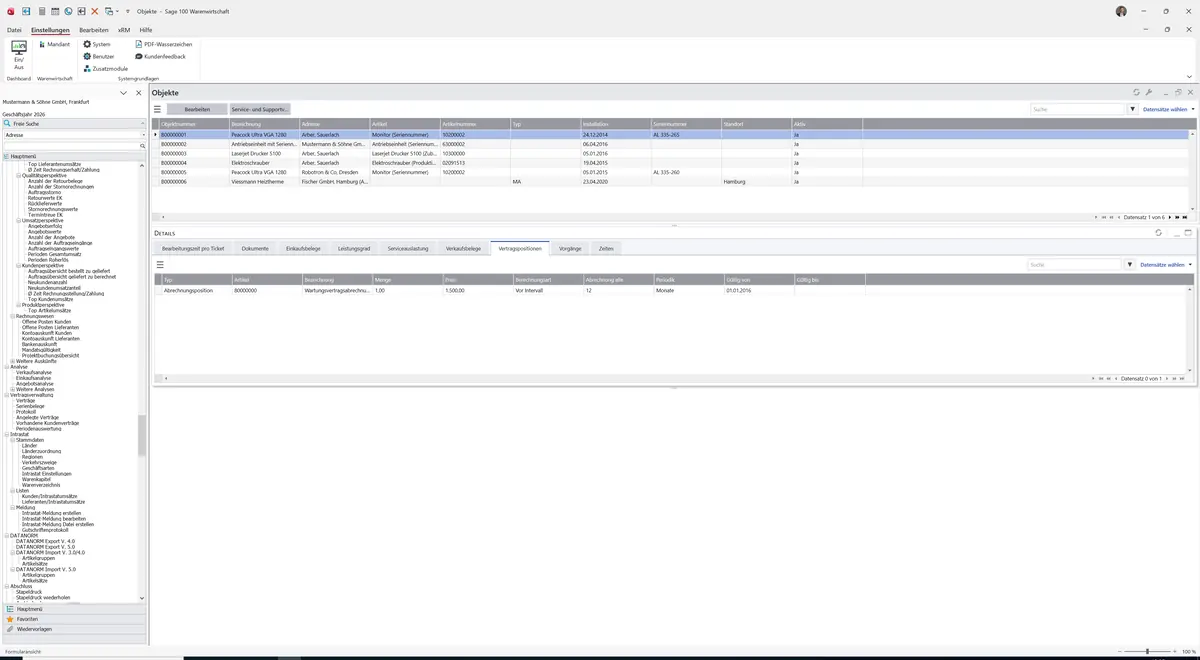Open the hamburger menu in Objekte toolbar

157,109
